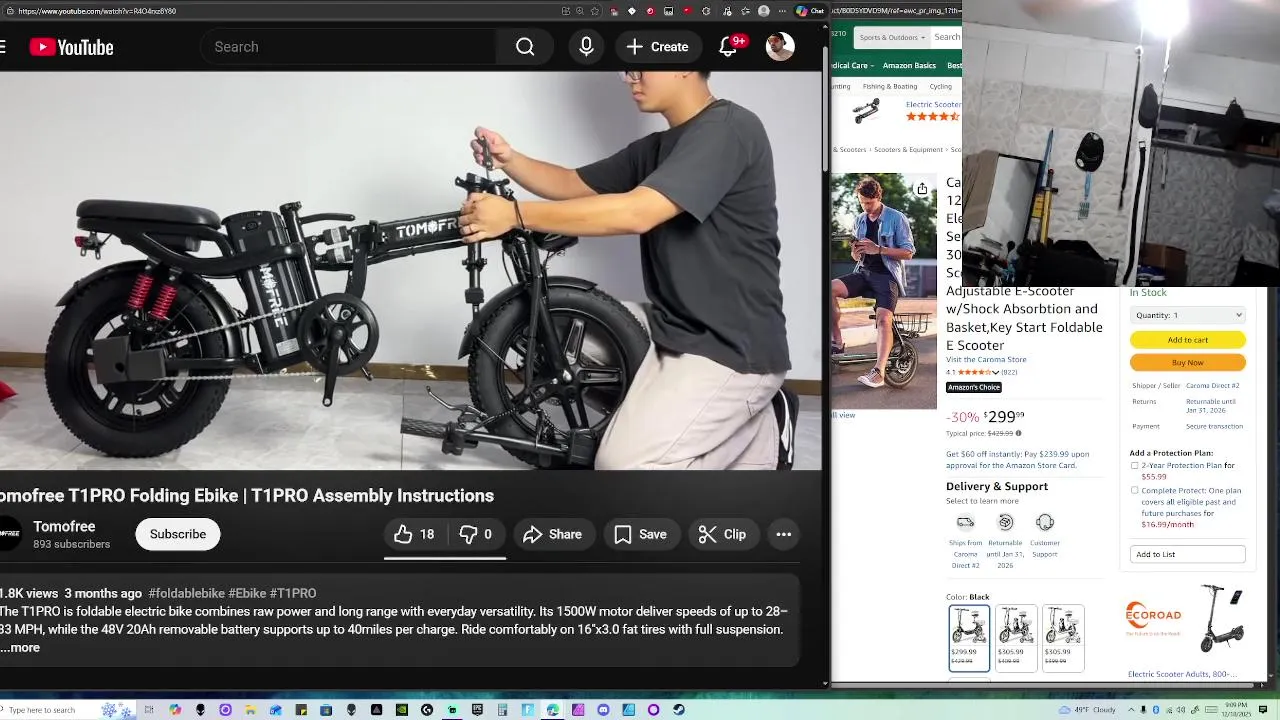Open Sports & Outdoors search category dropdown
The height and width of the screenshot is (720, 1280).
coord(891,37)
